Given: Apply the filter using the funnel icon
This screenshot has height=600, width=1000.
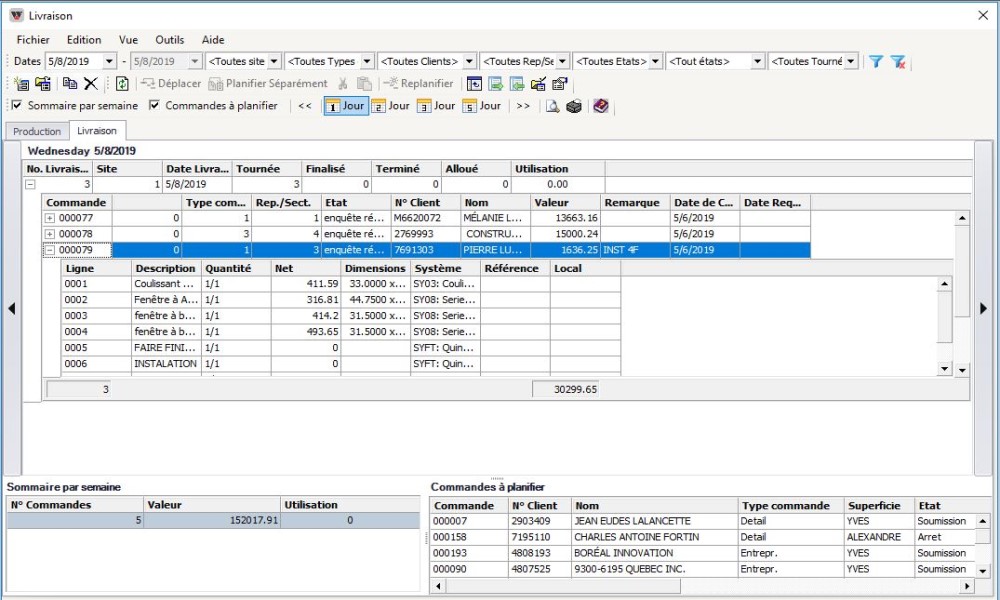Looking at the screenshot, I should pos(876,62).
